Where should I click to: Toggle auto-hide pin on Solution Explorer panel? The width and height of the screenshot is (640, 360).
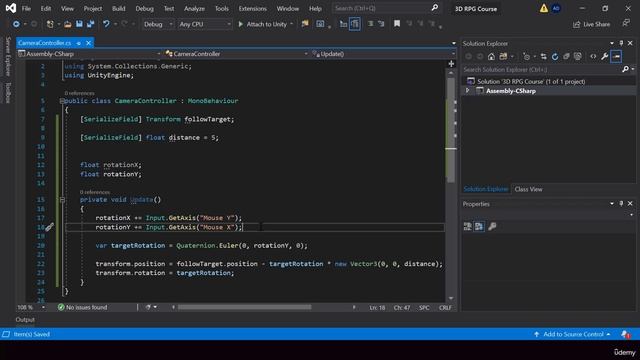pos(621,43)
